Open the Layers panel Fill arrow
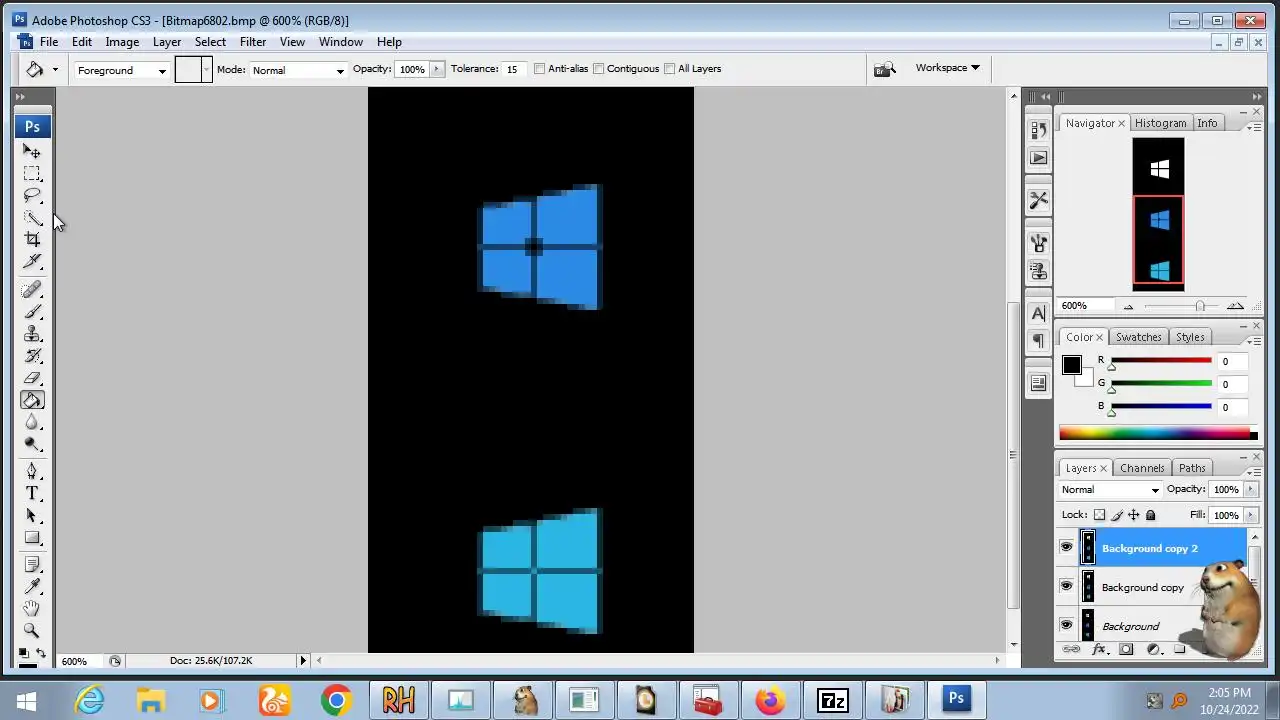Image resolution: width=1280 pixels, height=720 pixels. coord(1250,515)
